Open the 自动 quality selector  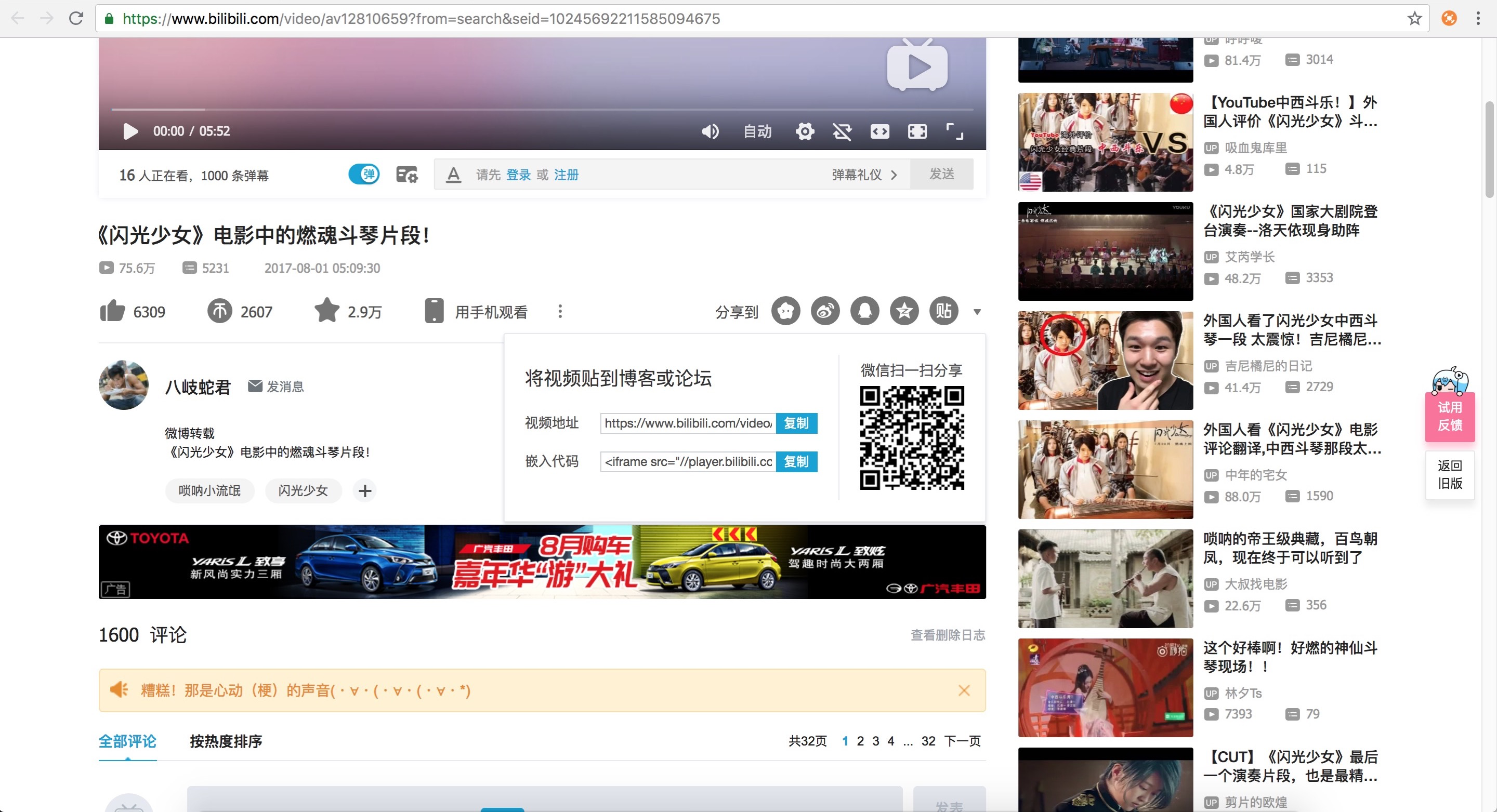click(758, 131)
